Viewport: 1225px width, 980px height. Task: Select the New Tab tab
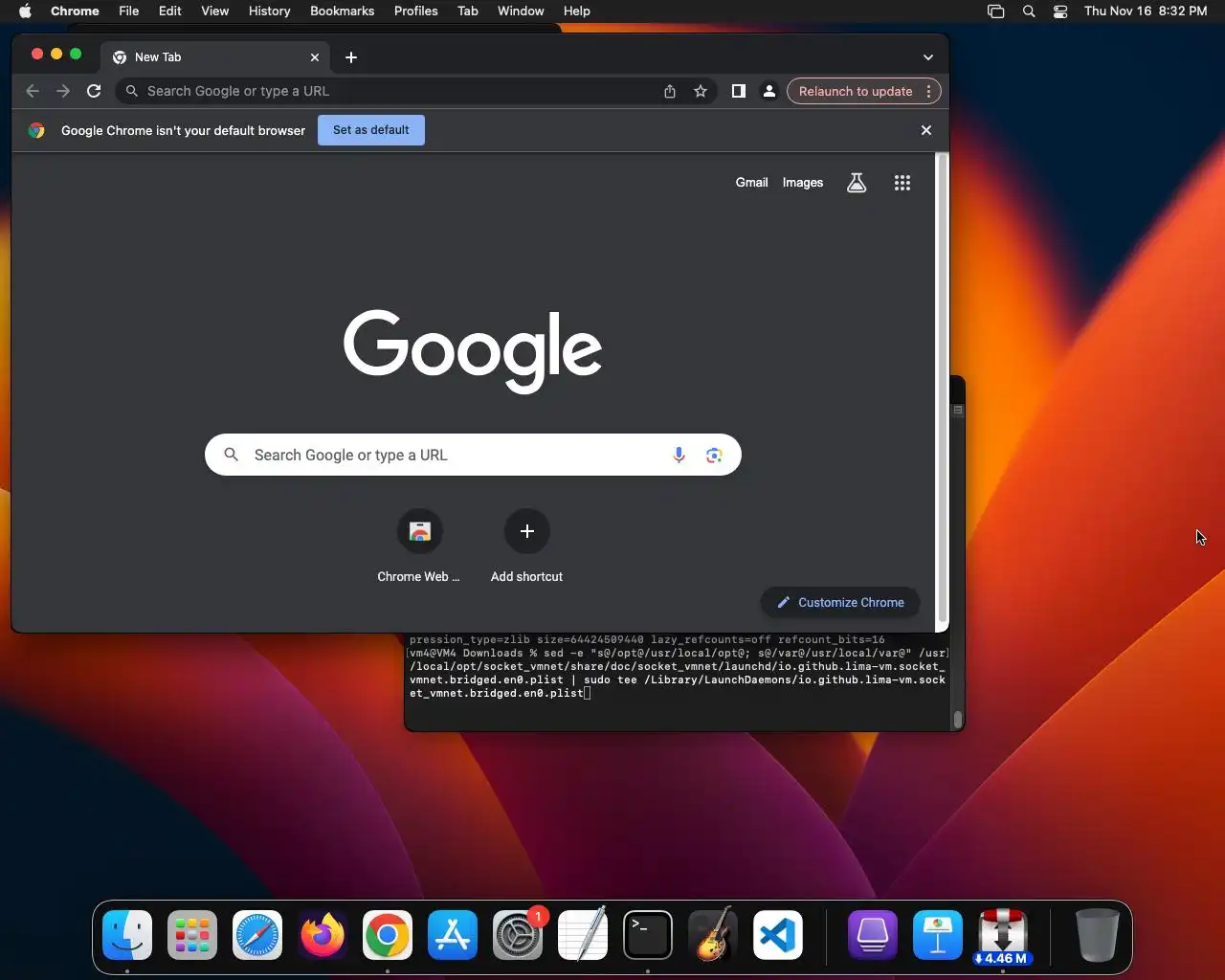pyautogui.click(x=216, y=57)
